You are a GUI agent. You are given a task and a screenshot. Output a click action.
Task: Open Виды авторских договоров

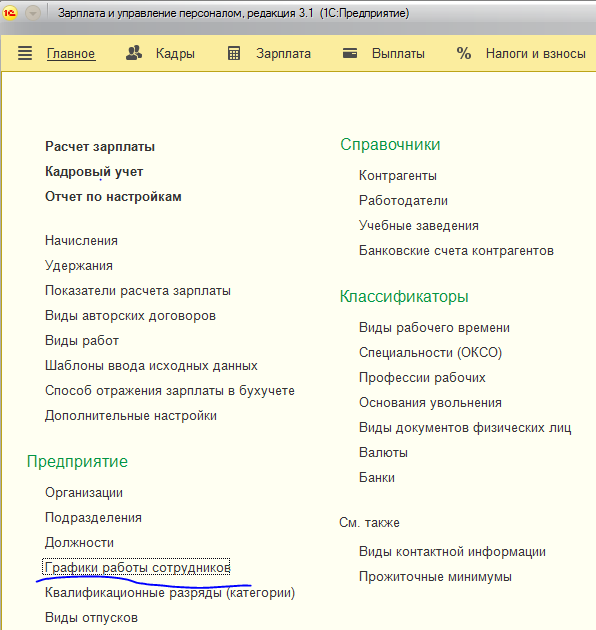(130, 315)
